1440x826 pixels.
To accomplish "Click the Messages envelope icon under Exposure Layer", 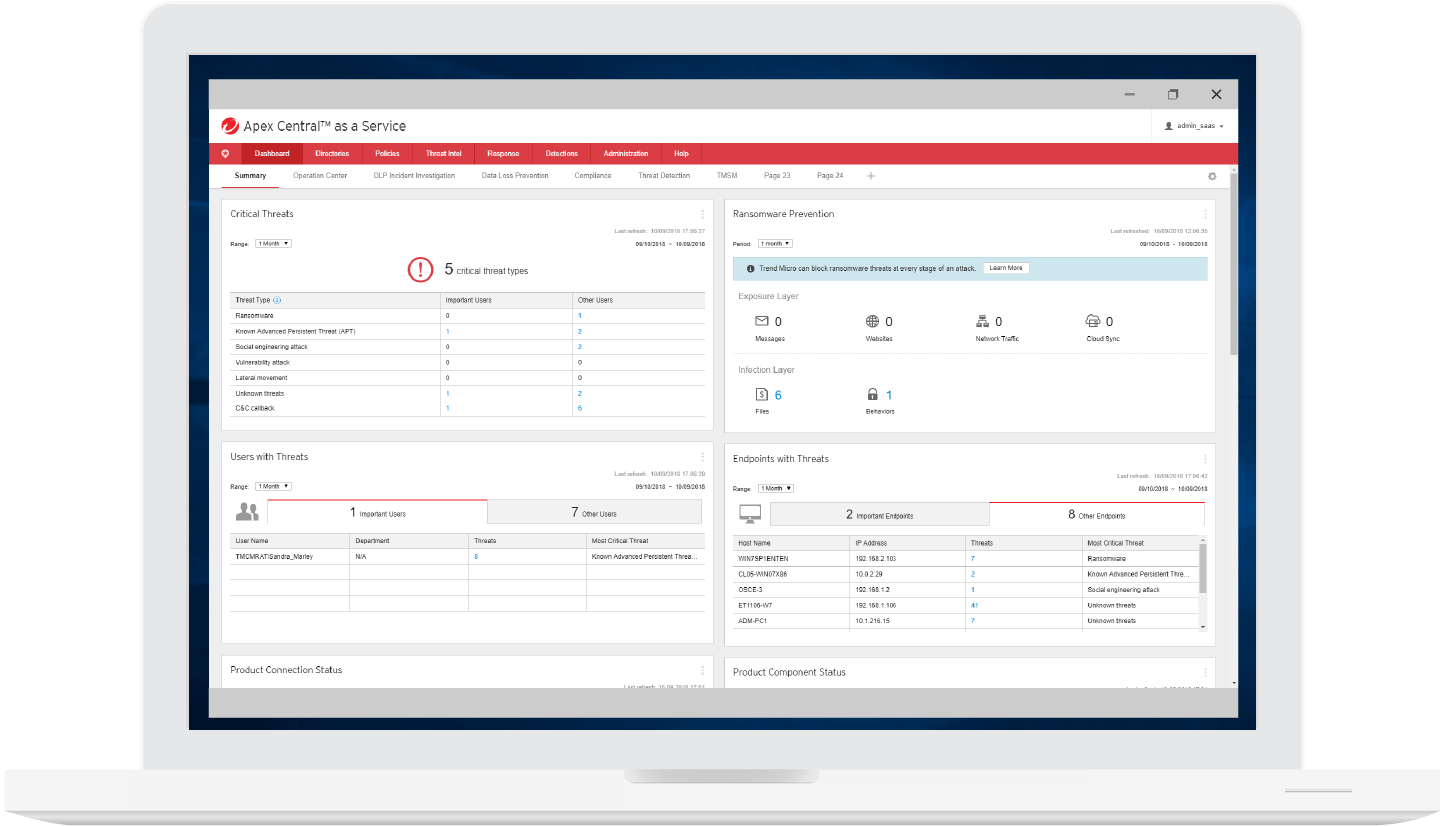I will pyautogui.click(x=761, y=321).
